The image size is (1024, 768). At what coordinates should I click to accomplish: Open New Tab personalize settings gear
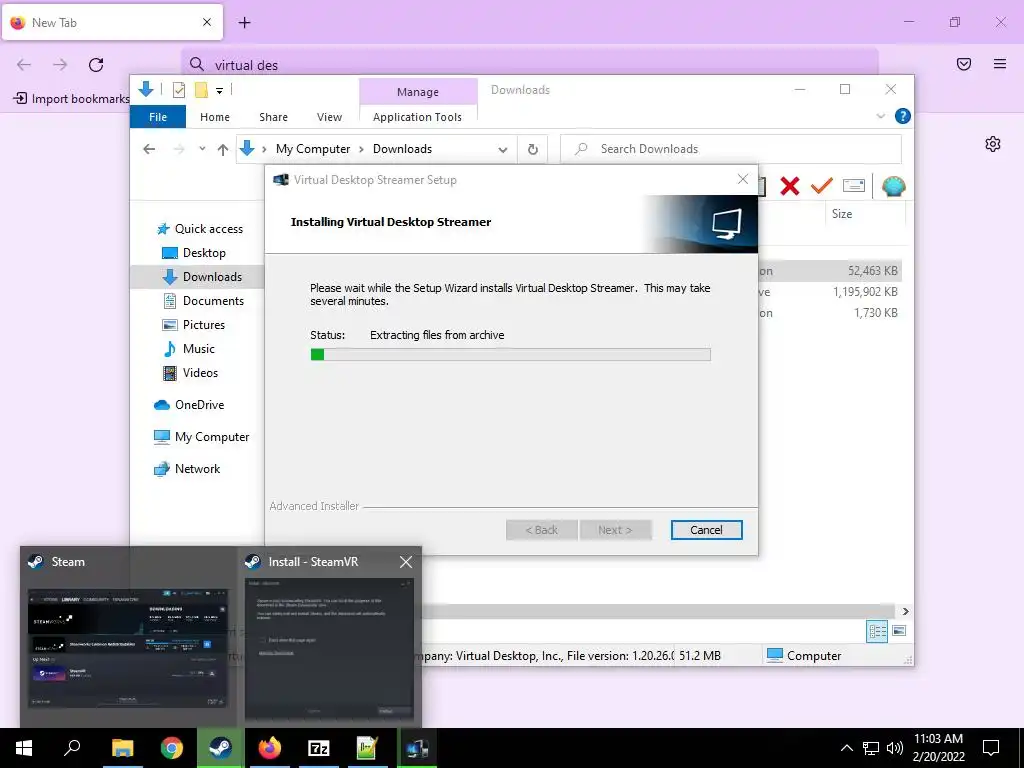point(993,144)
